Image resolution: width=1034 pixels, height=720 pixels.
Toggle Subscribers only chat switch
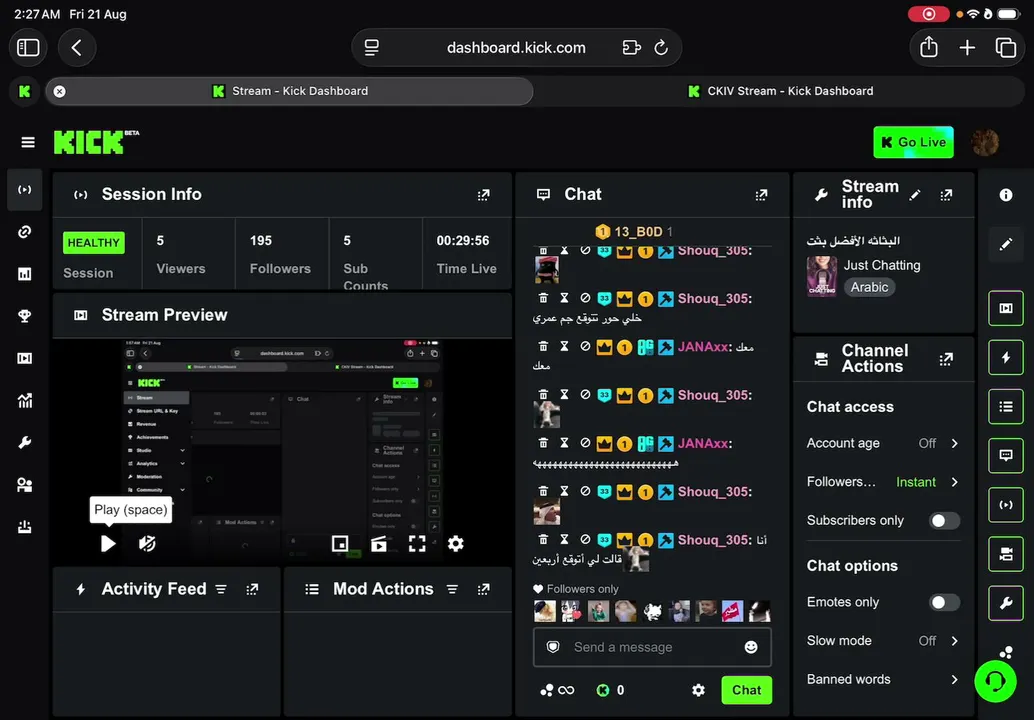[944, 521]
